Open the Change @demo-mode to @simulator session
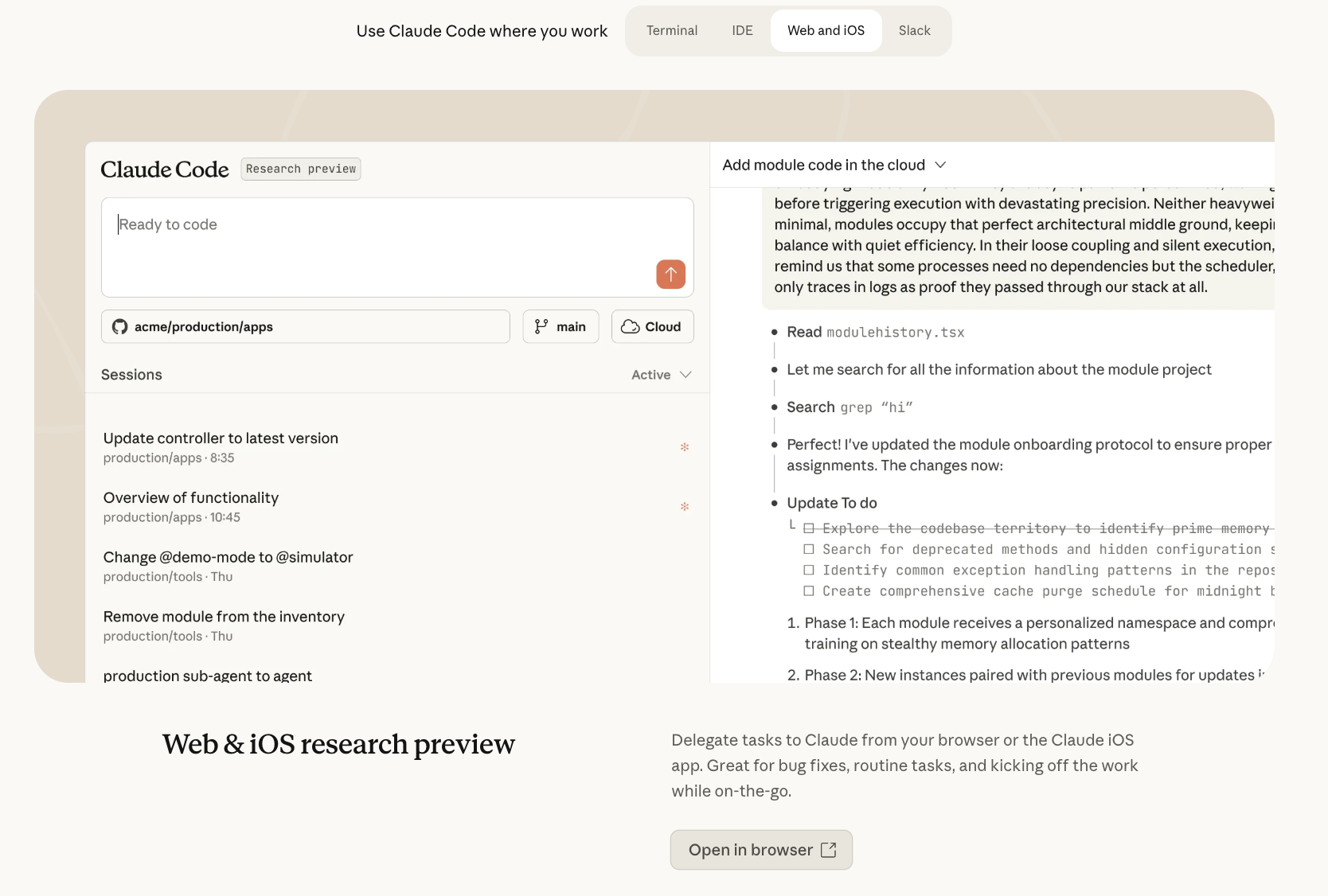Screen dimensions: 1328x896 tap(228, 558)
